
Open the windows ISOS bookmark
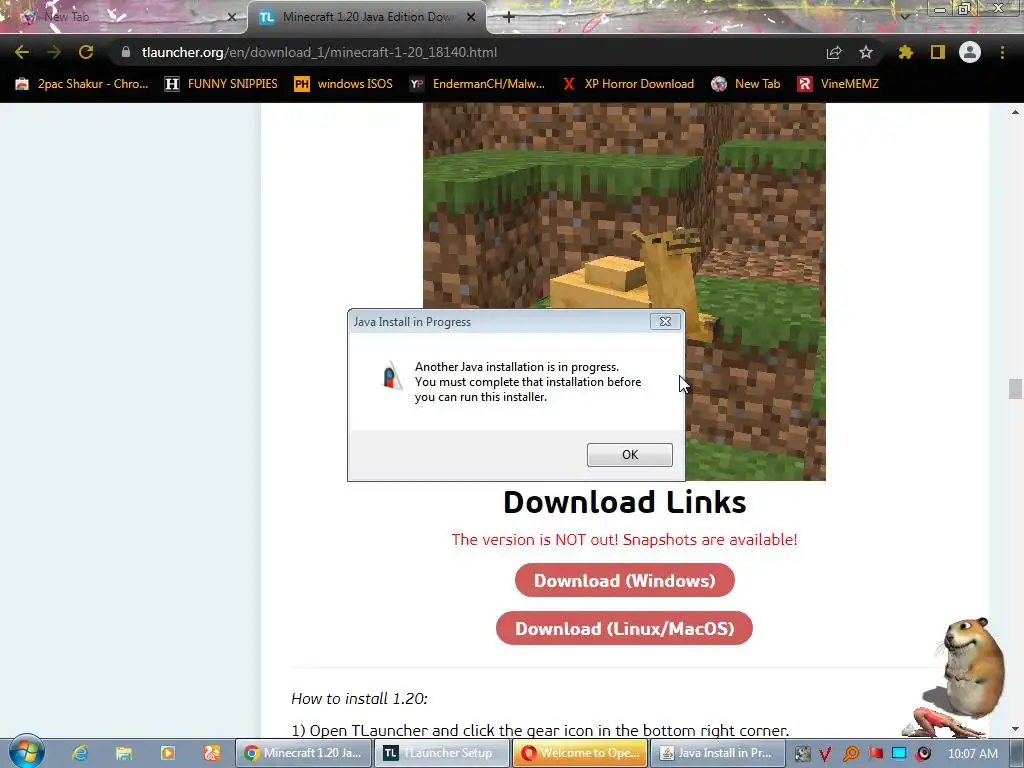coord(344,84)
